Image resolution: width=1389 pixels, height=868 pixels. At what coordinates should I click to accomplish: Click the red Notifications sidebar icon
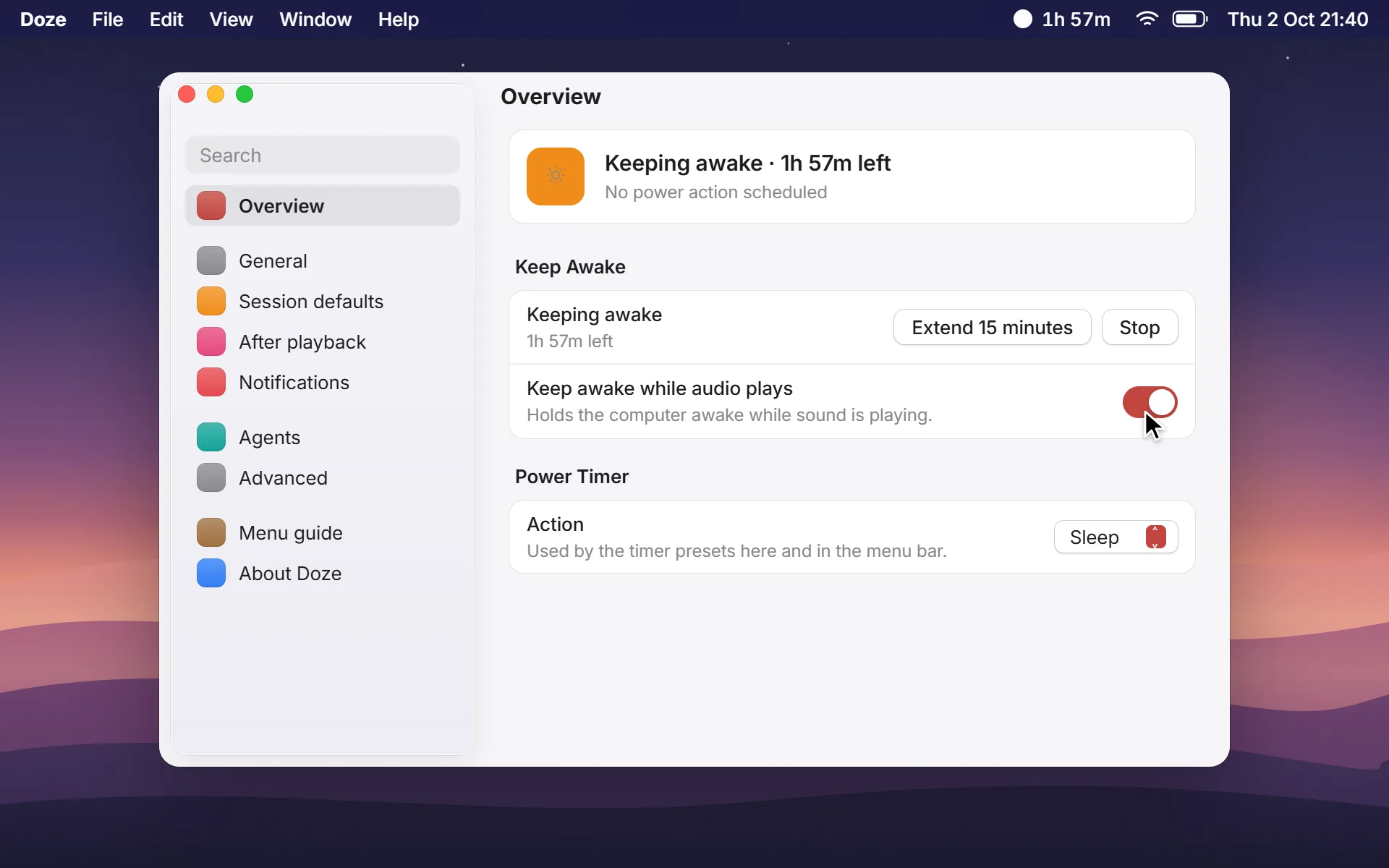(x=211, y=382)
